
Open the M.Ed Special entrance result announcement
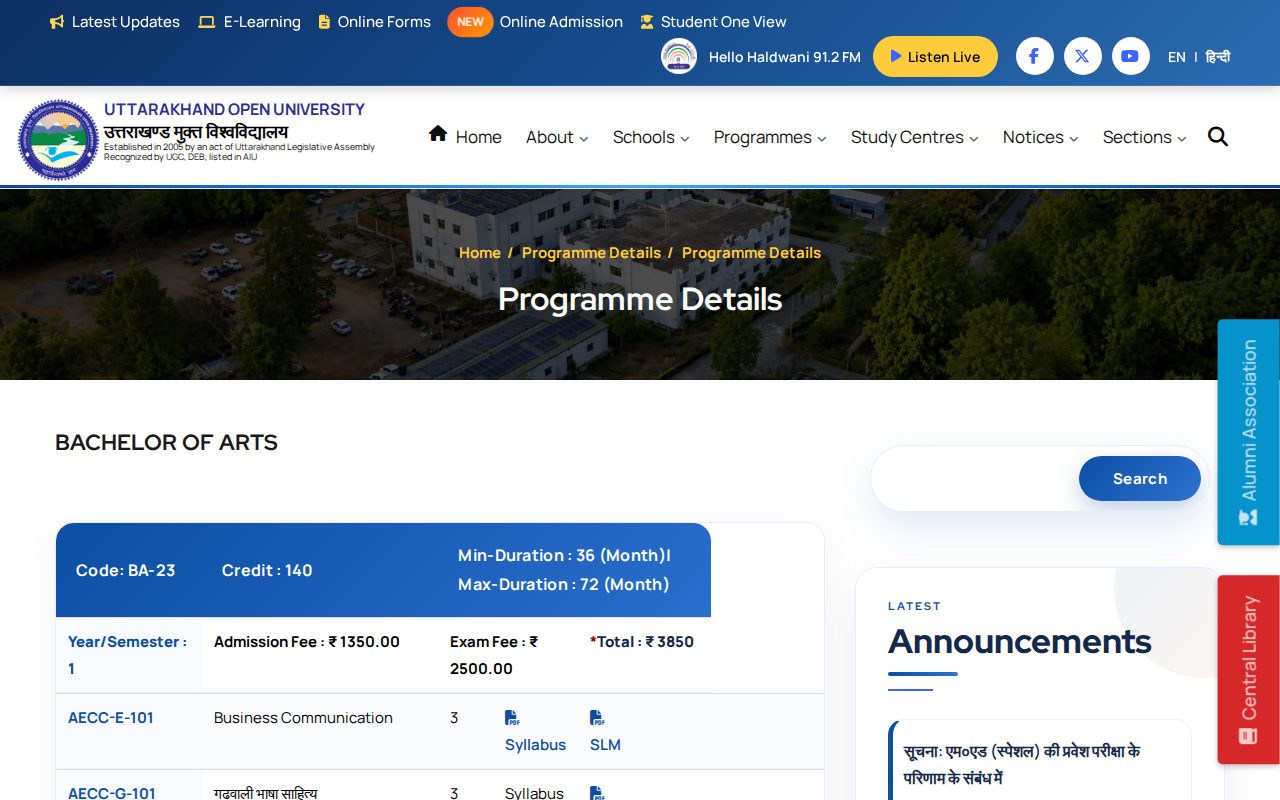click(x=1022, y=765)
